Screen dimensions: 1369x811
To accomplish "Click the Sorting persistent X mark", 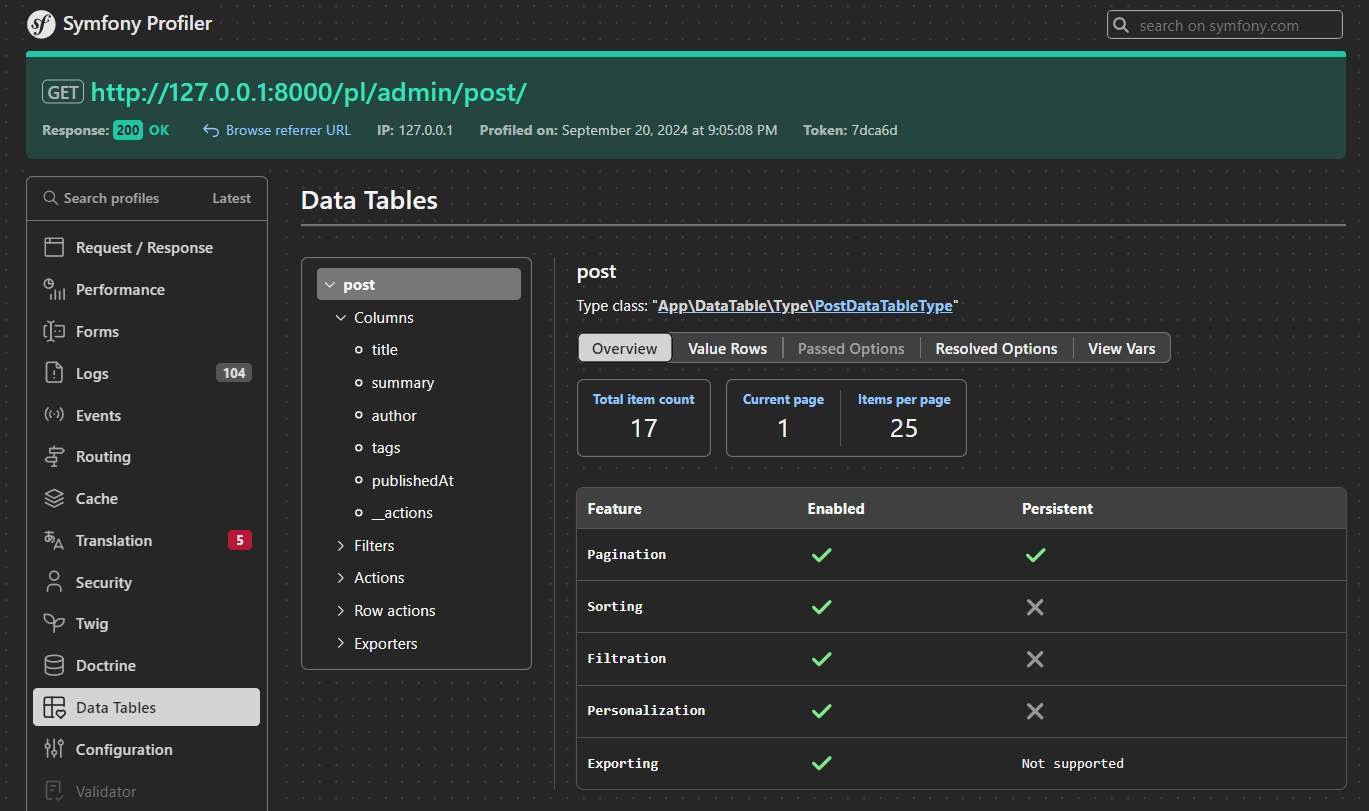I will [x=1035, y=607].
